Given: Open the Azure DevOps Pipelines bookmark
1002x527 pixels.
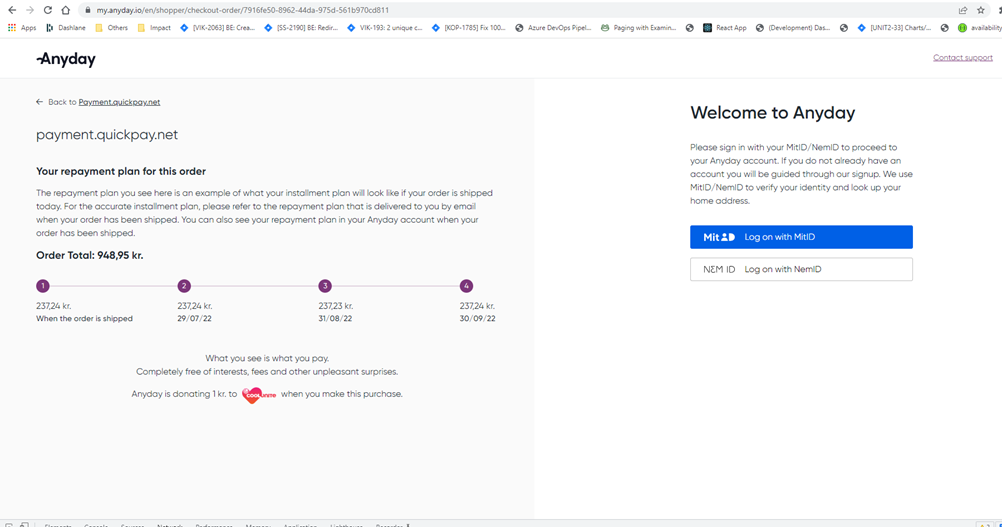Looking at the screenshot, I should click(553, 28).
